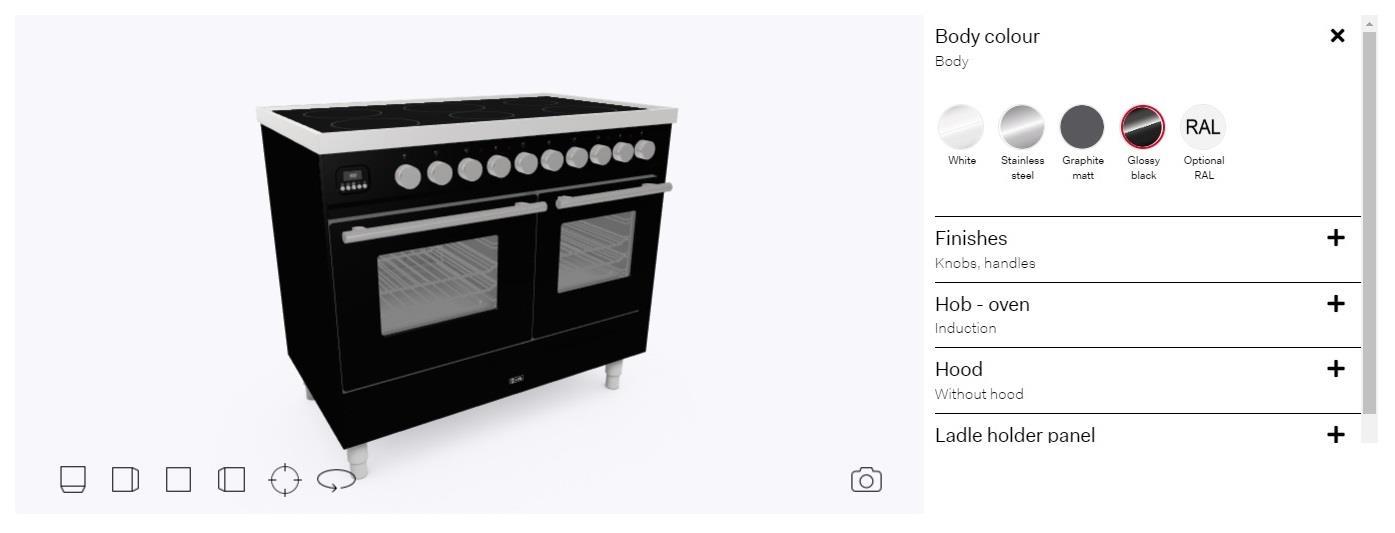Screen dimensions: 1395x533
Task: Expand the Hood section plus icon
Action: point(1336,369)
